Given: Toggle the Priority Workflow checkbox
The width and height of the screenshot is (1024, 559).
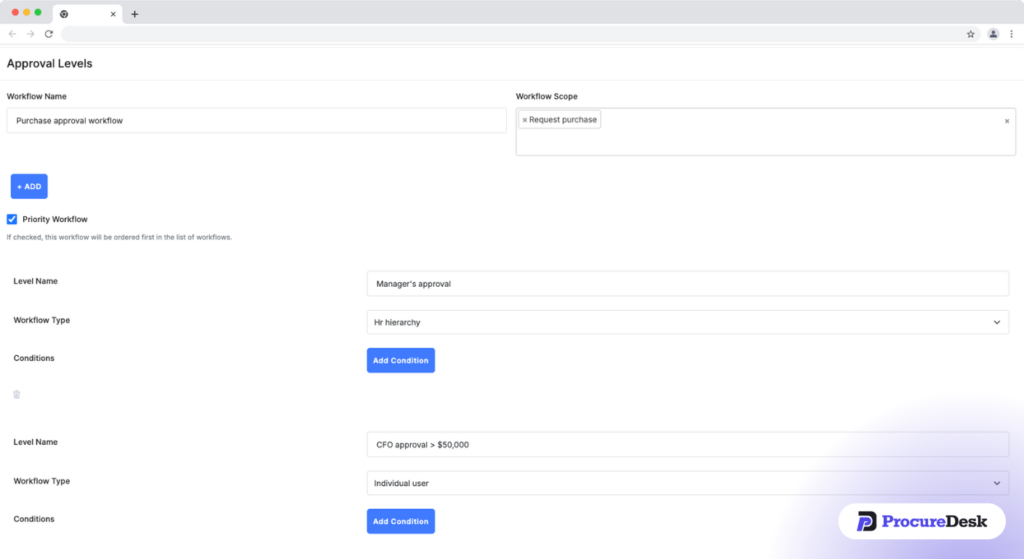Looking at the screenshot, I should pos(12,219).
